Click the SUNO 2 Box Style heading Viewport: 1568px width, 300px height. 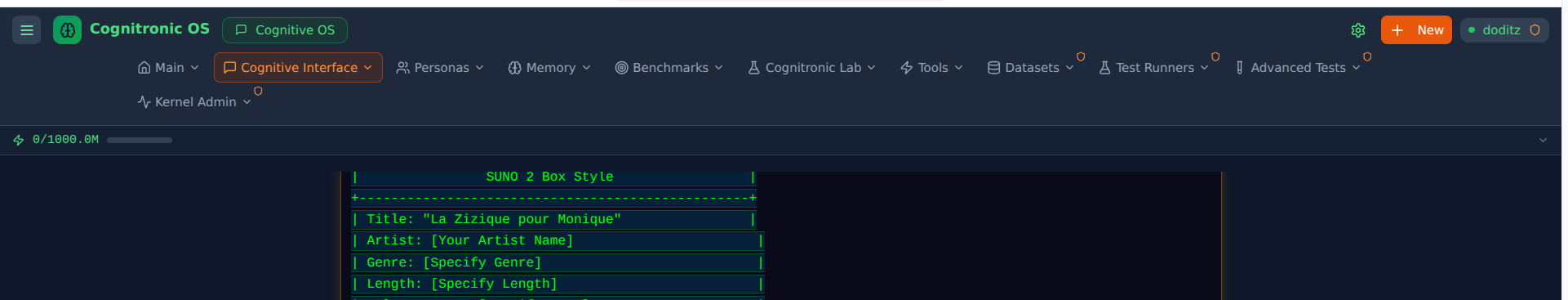(x=549, y=177)
